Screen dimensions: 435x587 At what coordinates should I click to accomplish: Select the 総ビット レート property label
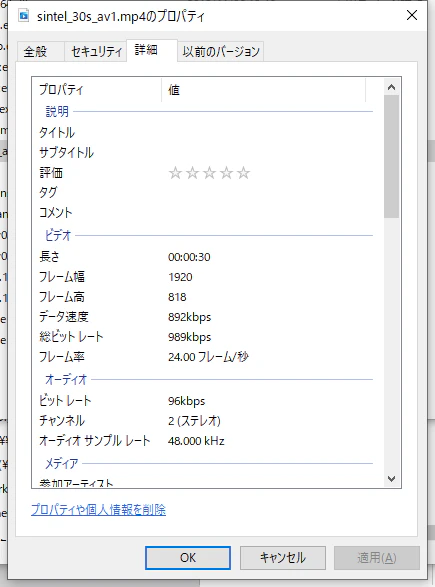point(71,337)
